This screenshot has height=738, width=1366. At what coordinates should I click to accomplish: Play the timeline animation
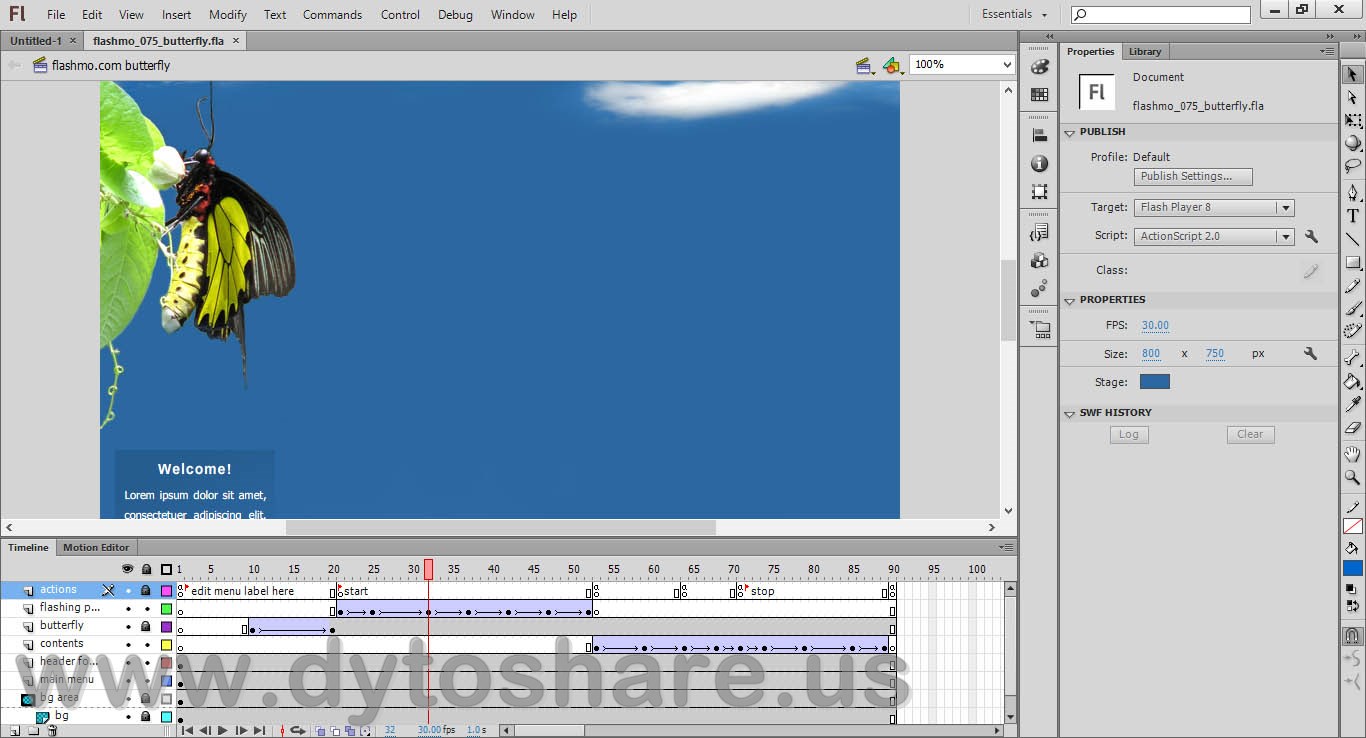click(x=223, y=731)
